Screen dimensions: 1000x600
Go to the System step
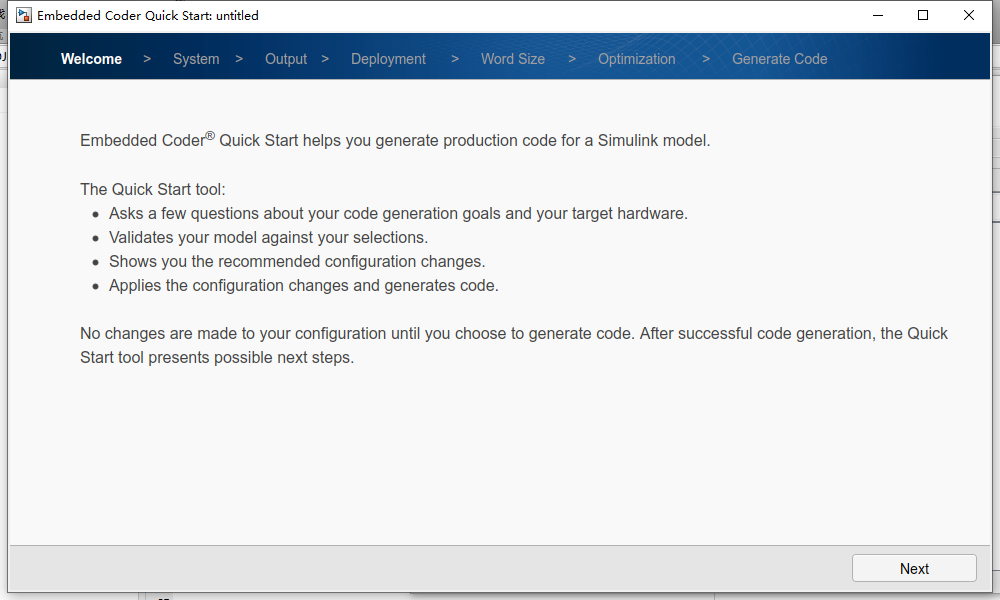(196, 59)
